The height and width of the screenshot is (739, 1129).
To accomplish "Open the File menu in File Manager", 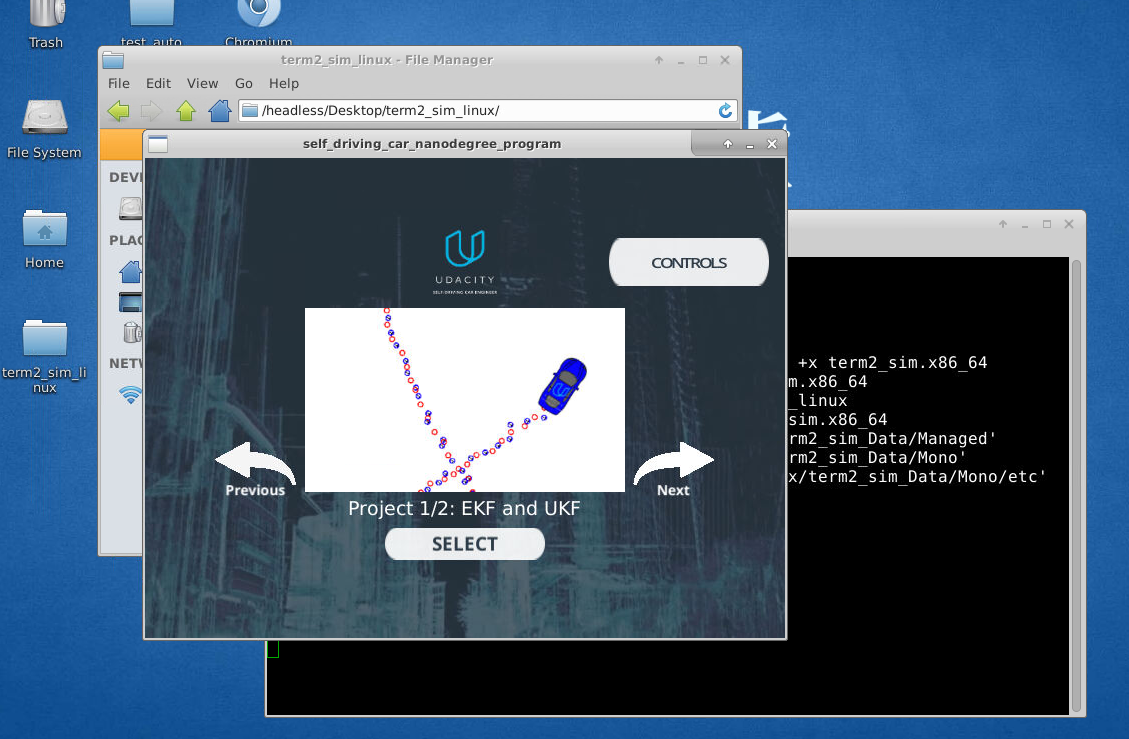I will tap(119, 84).
